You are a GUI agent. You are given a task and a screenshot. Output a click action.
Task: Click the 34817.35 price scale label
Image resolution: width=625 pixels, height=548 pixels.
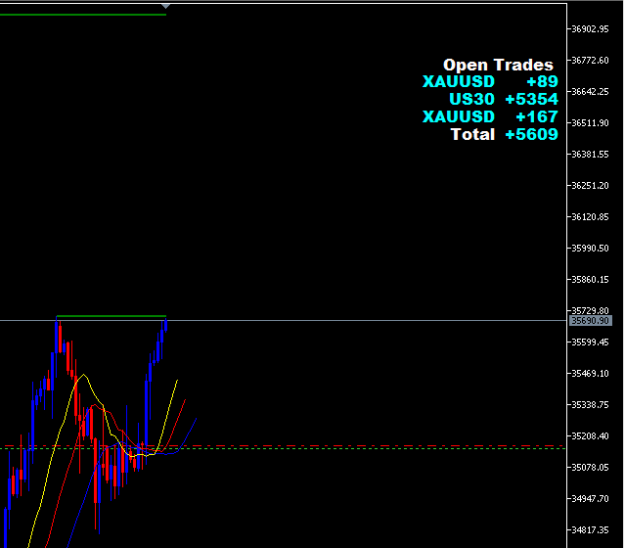pos(590,530)
